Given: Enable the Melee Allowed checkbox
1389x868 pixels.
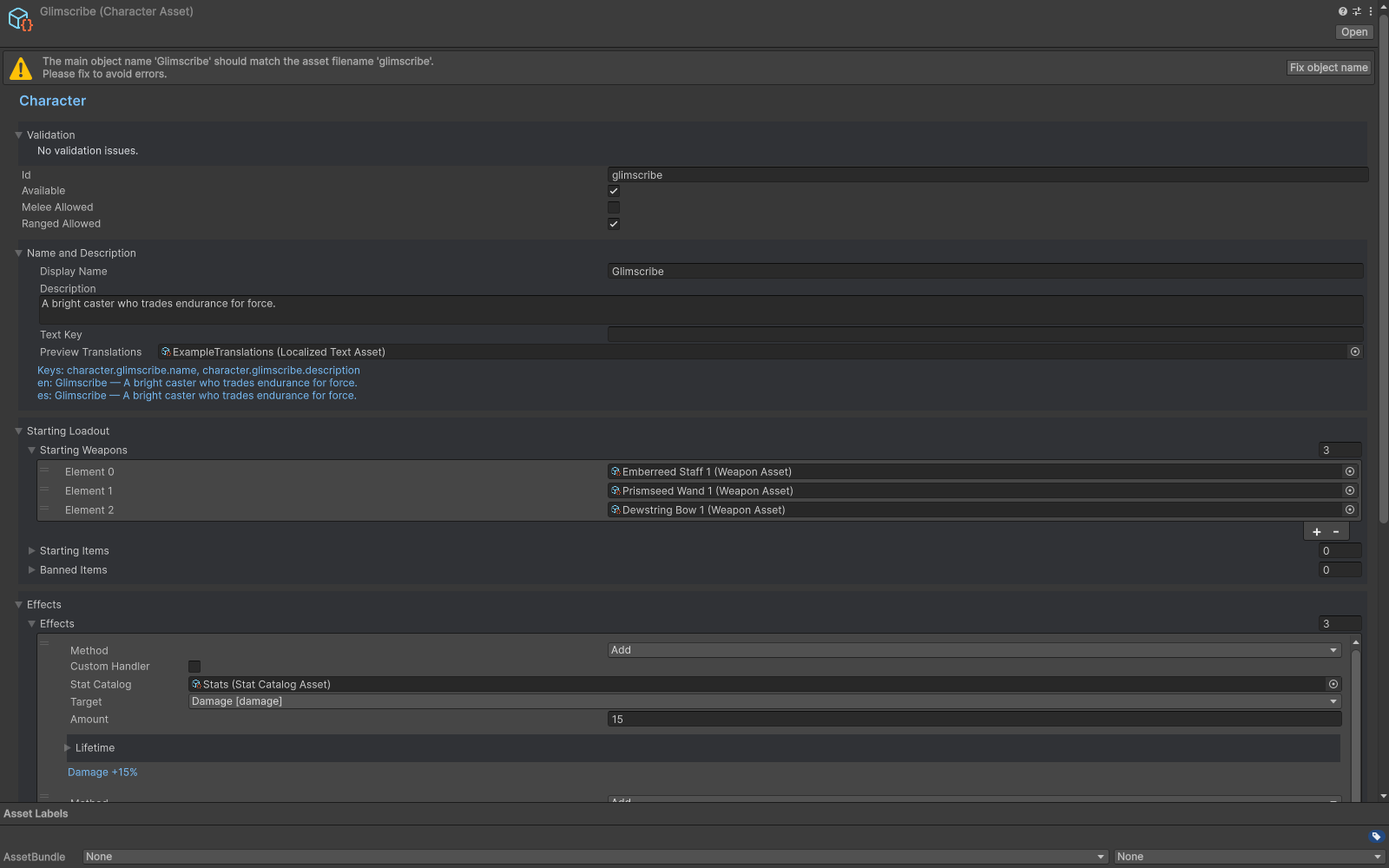Looking at the screenshot, I should click(x=614, y=207).
